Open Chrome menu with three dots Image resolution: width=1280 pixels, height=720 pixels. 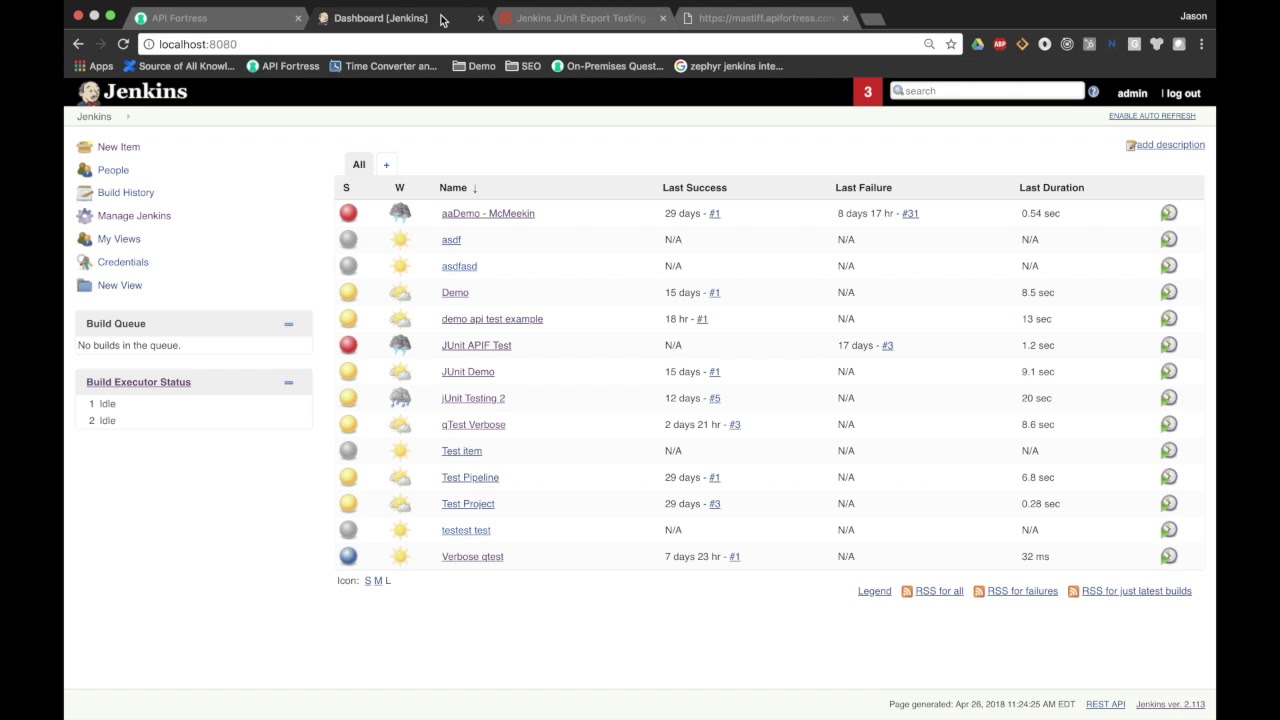[x=1201, y=44]
